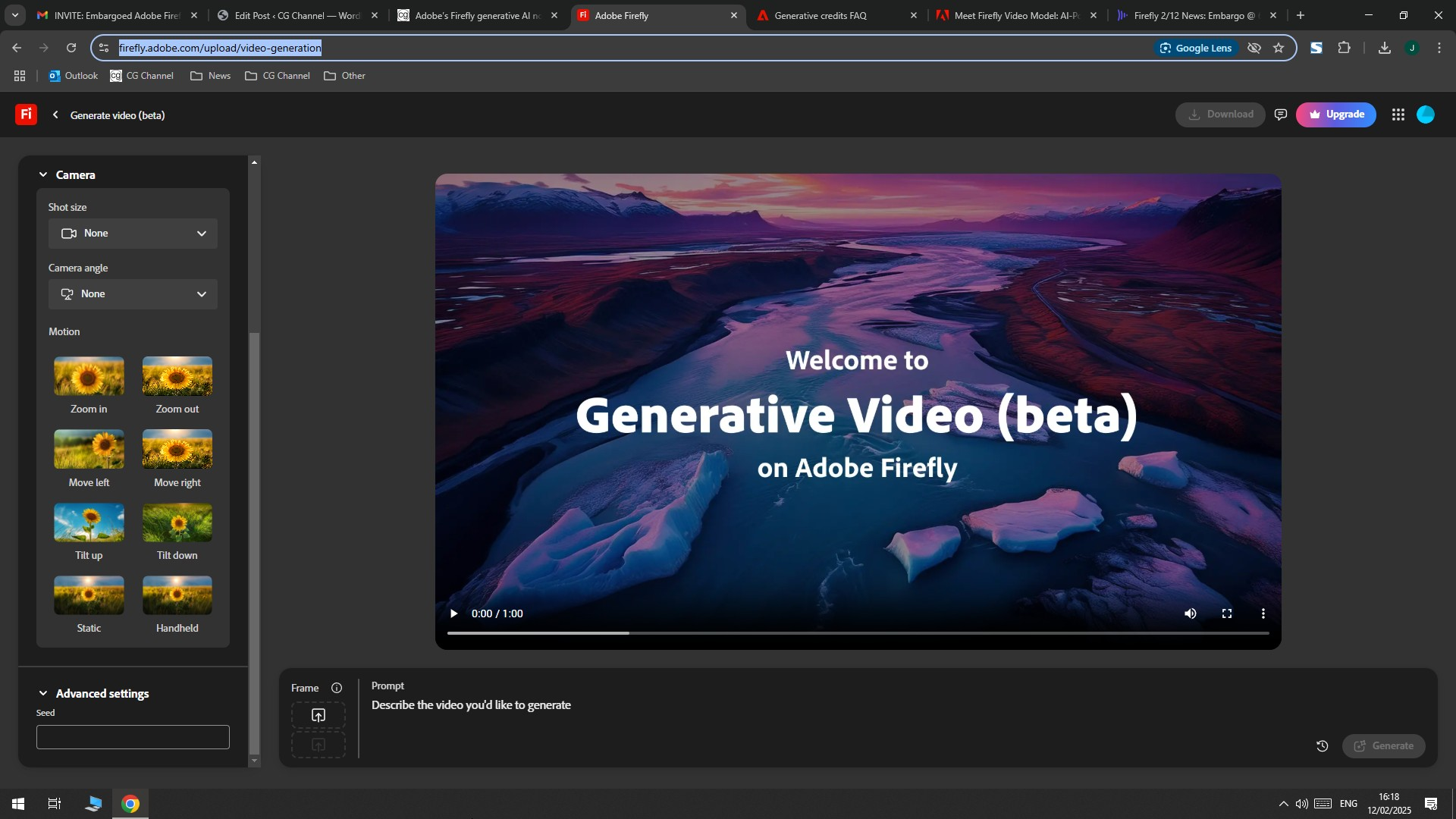The image size is (1456, 819).
Task: Mute the welcome video sound
Action: pyautogui.click(x=1191, y=613)
